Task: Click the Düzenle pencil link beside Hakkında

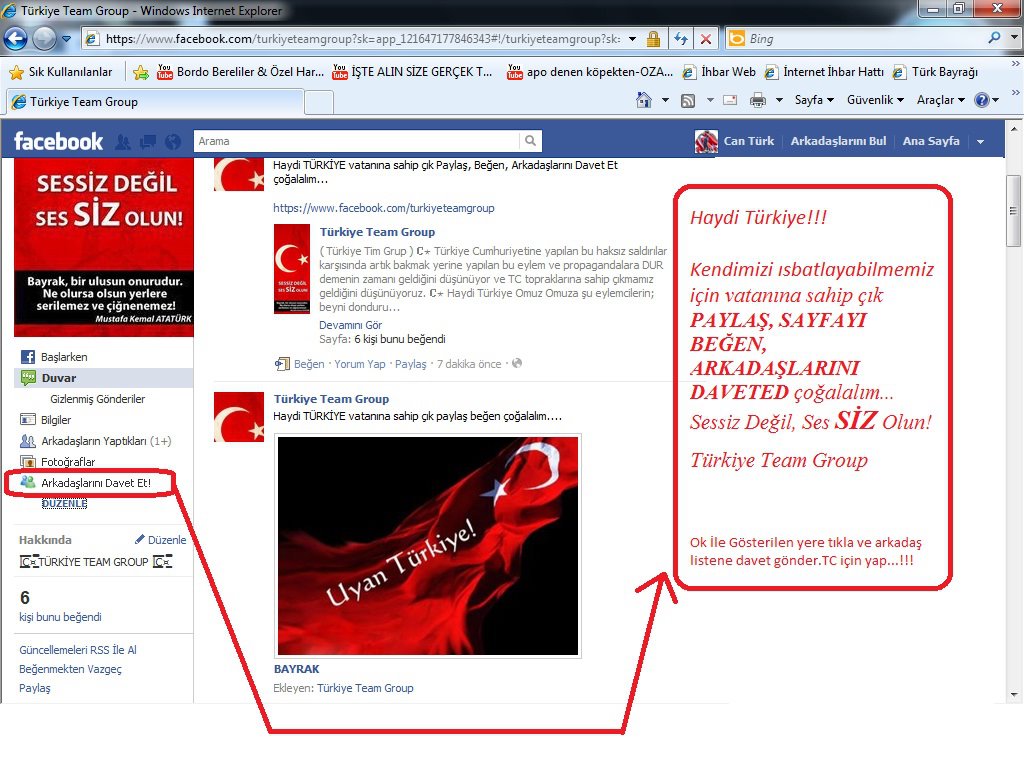Action: click(161, 540)
